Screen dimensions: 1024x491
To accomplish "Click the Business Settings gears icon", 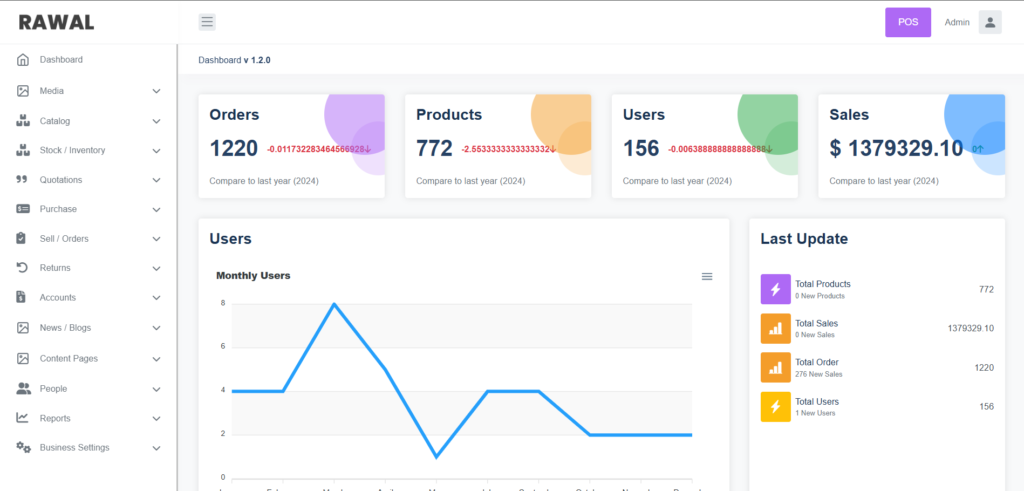I will point(23,447).
